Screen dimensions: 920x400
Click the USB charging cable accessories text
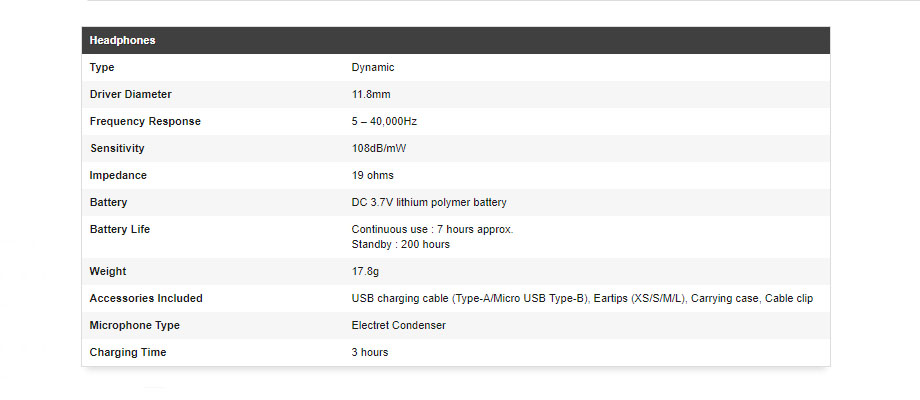[582, 299]
